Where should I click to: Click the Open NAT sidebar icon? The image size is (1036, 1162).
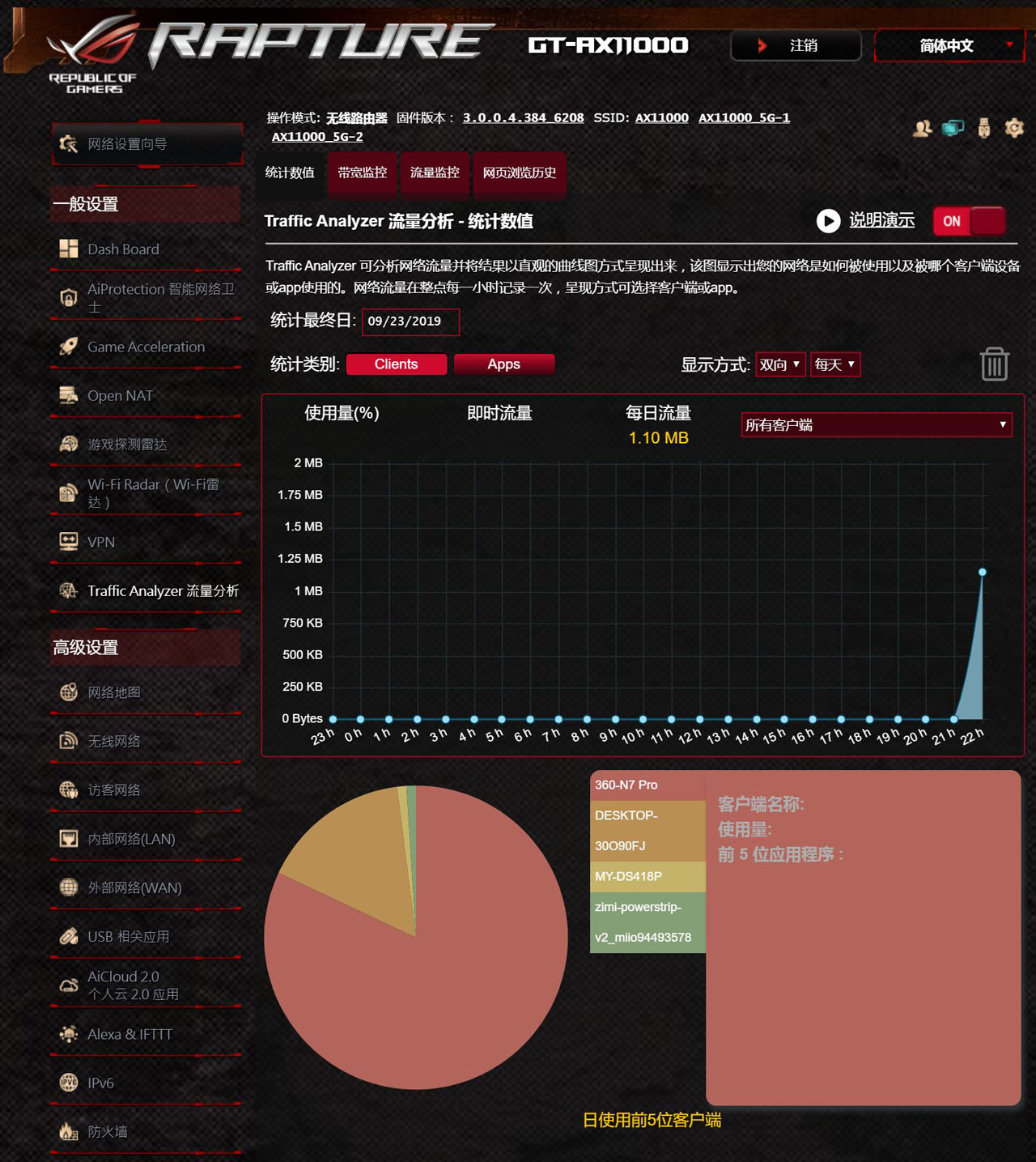[69, 395]
